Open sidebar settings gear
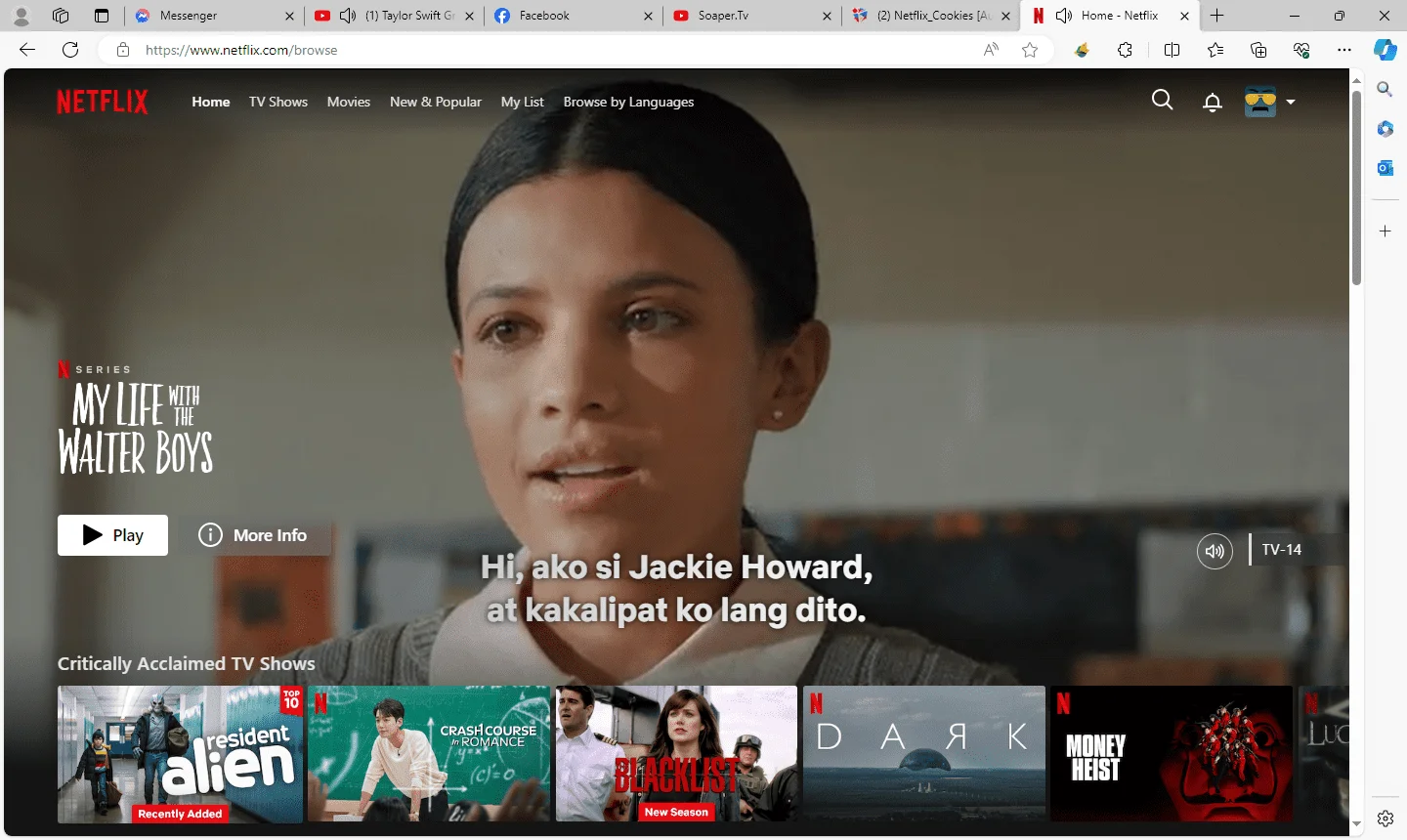Screen dimensions: 1407x840 tap(1385, 819)
